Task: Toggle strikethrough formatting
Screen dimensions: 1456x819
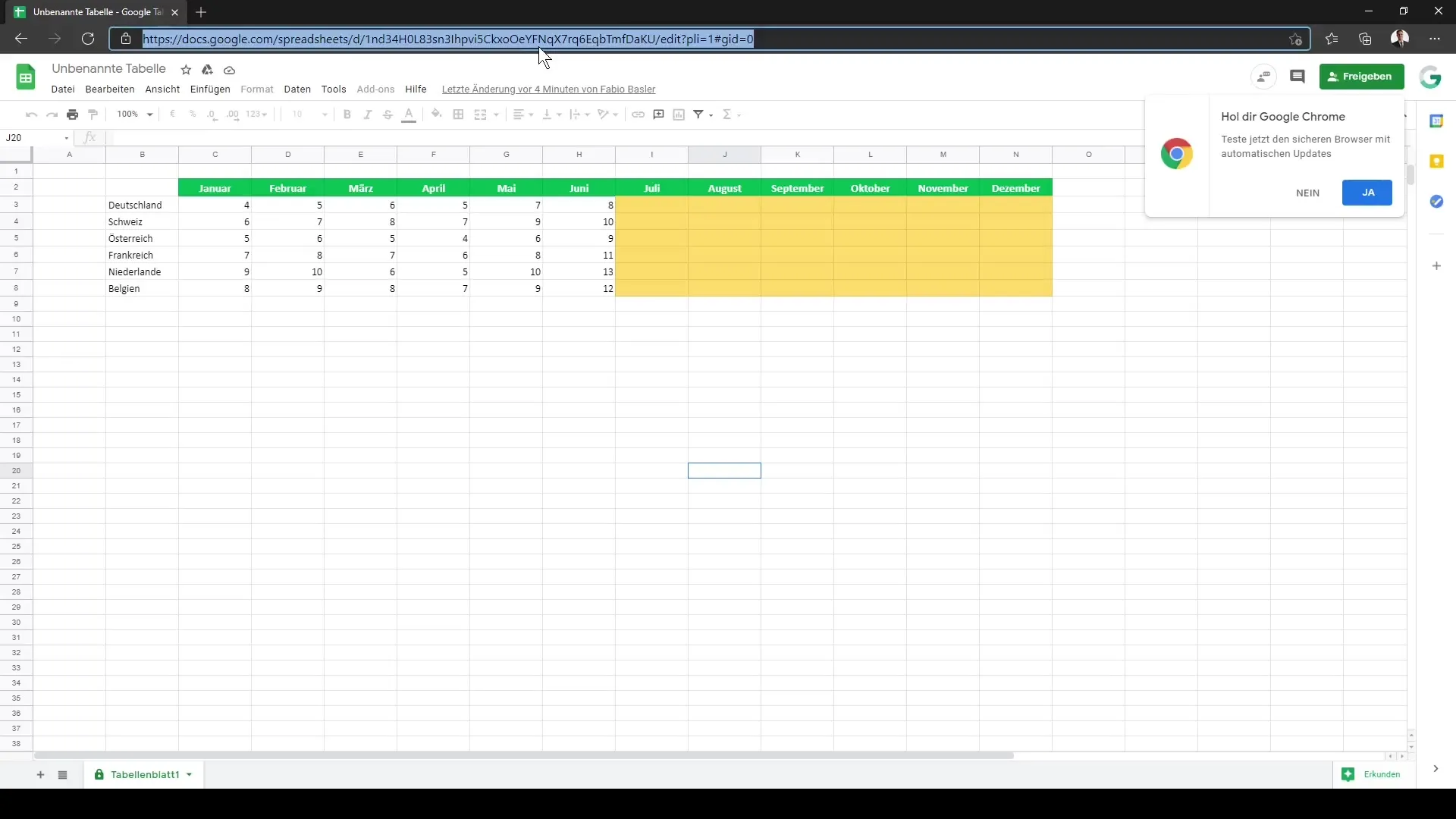Action: [388, 115]
